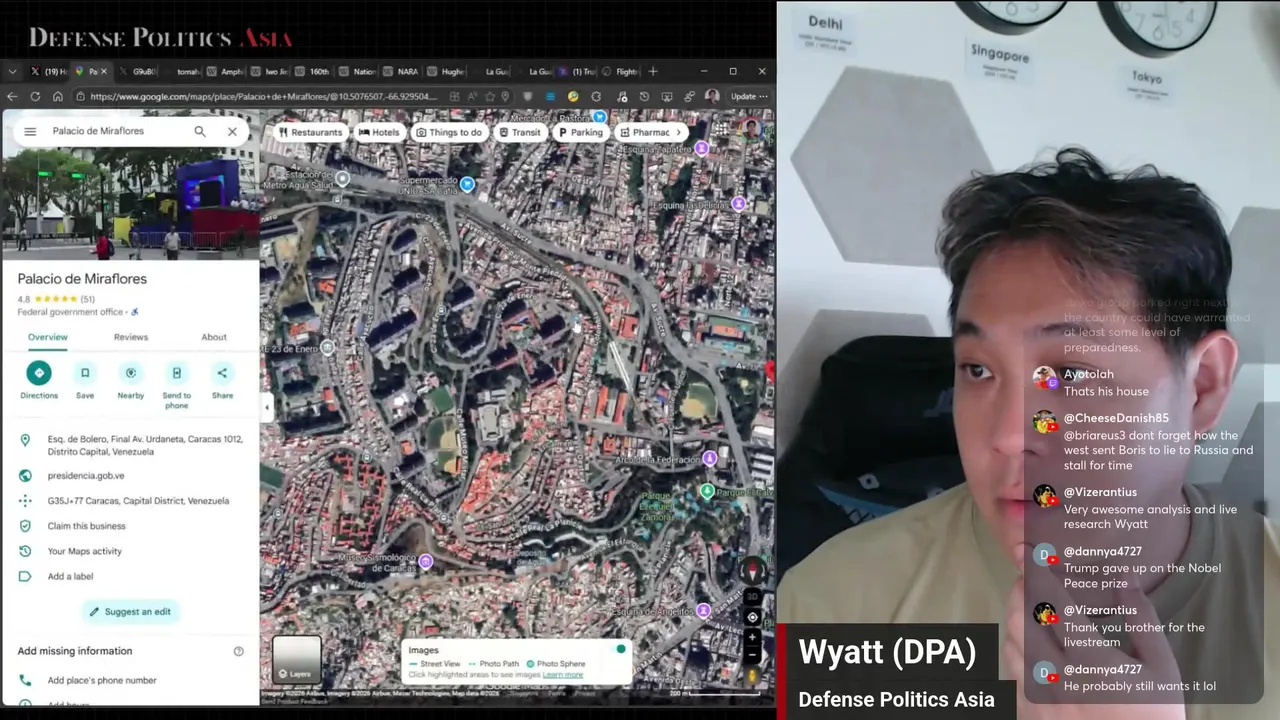The height and width of the screenshot is (720, 1280).
Task: Click the browser home icon
Action: (58, 96)
